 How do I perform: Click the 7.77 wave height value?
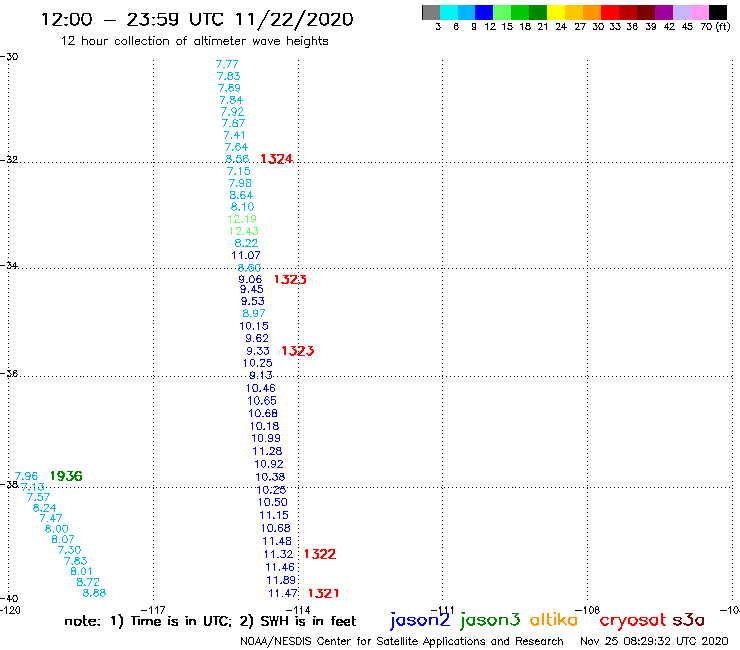[227, 64]
